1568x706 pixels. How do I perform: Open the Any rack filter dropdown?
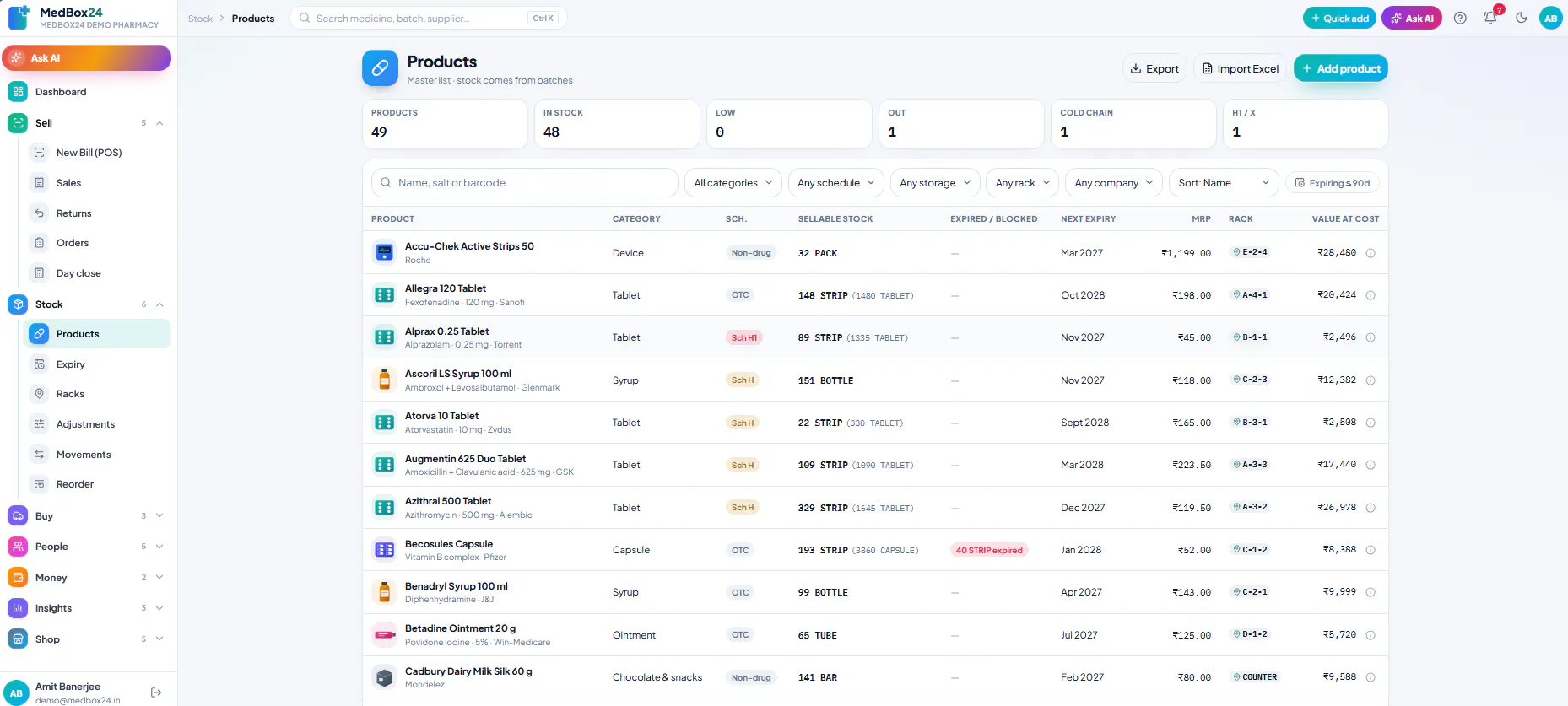pos(1023,183)
